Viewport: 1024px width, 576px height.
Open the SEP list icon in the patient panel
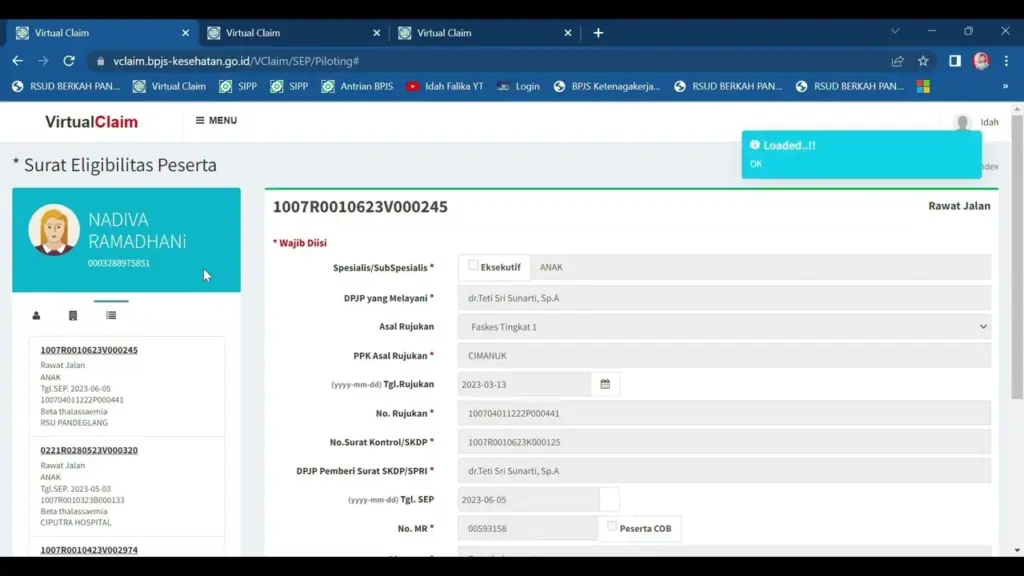(111, 315)
